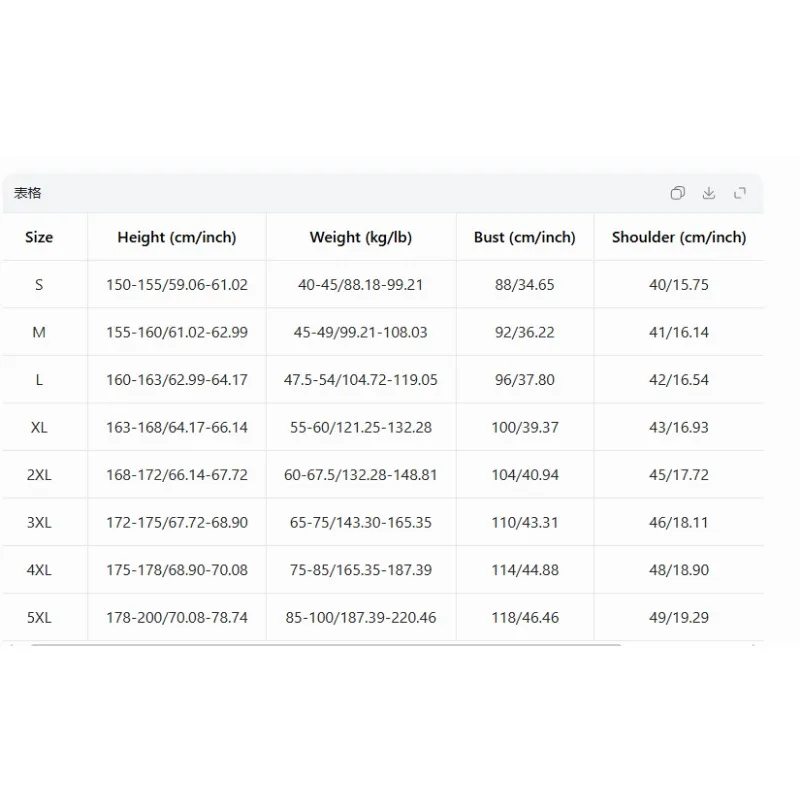Viewport: 800px width, 800px height.
Task: Click the XL size cell
Action: (39, 427)
